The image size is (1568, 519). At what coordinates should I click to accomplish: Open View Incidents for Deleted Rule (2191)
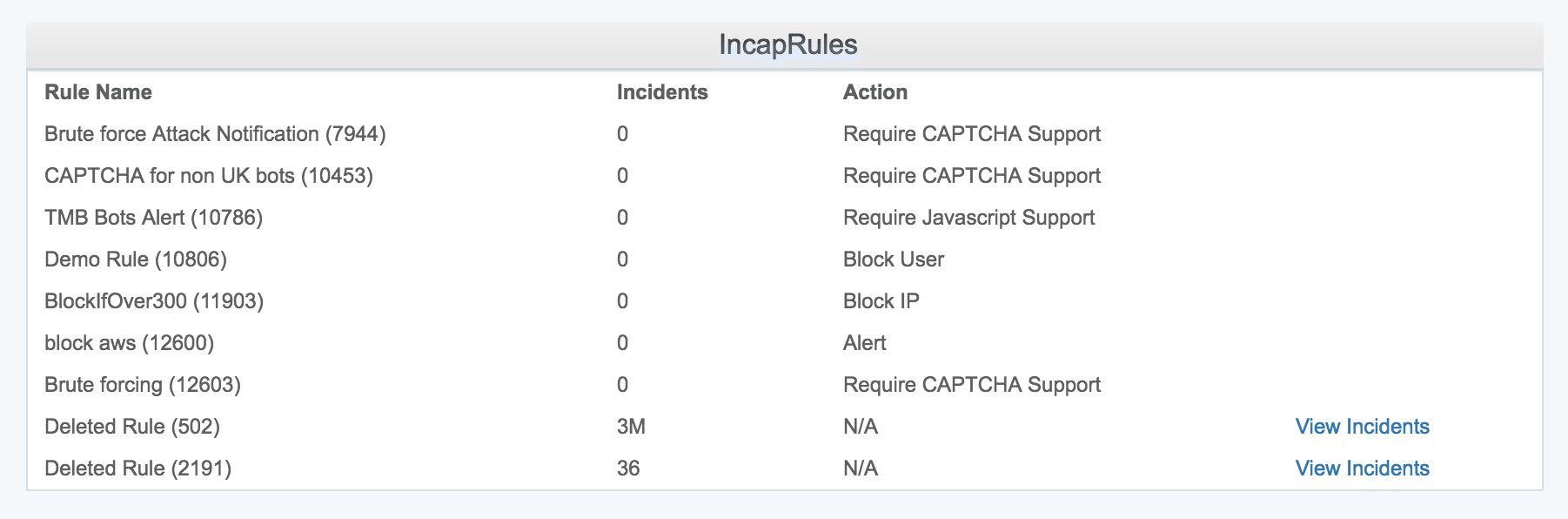pyautogui.click(x=1362, y=468)
